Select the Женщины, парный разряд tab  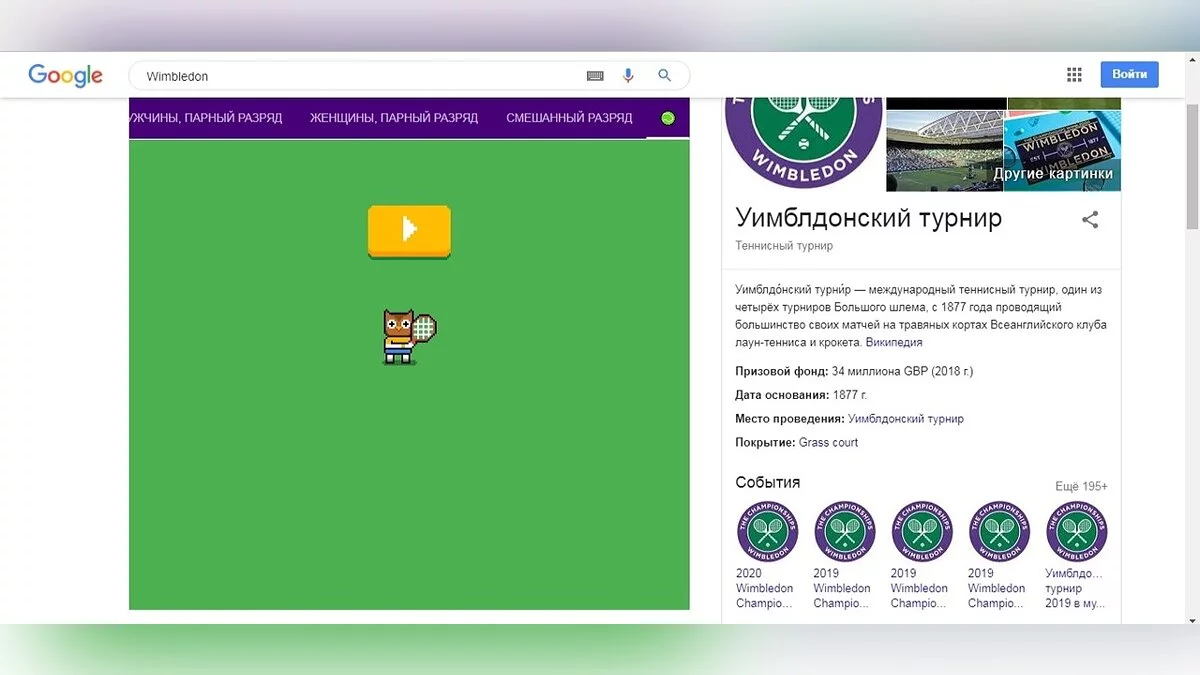point(393,118)
